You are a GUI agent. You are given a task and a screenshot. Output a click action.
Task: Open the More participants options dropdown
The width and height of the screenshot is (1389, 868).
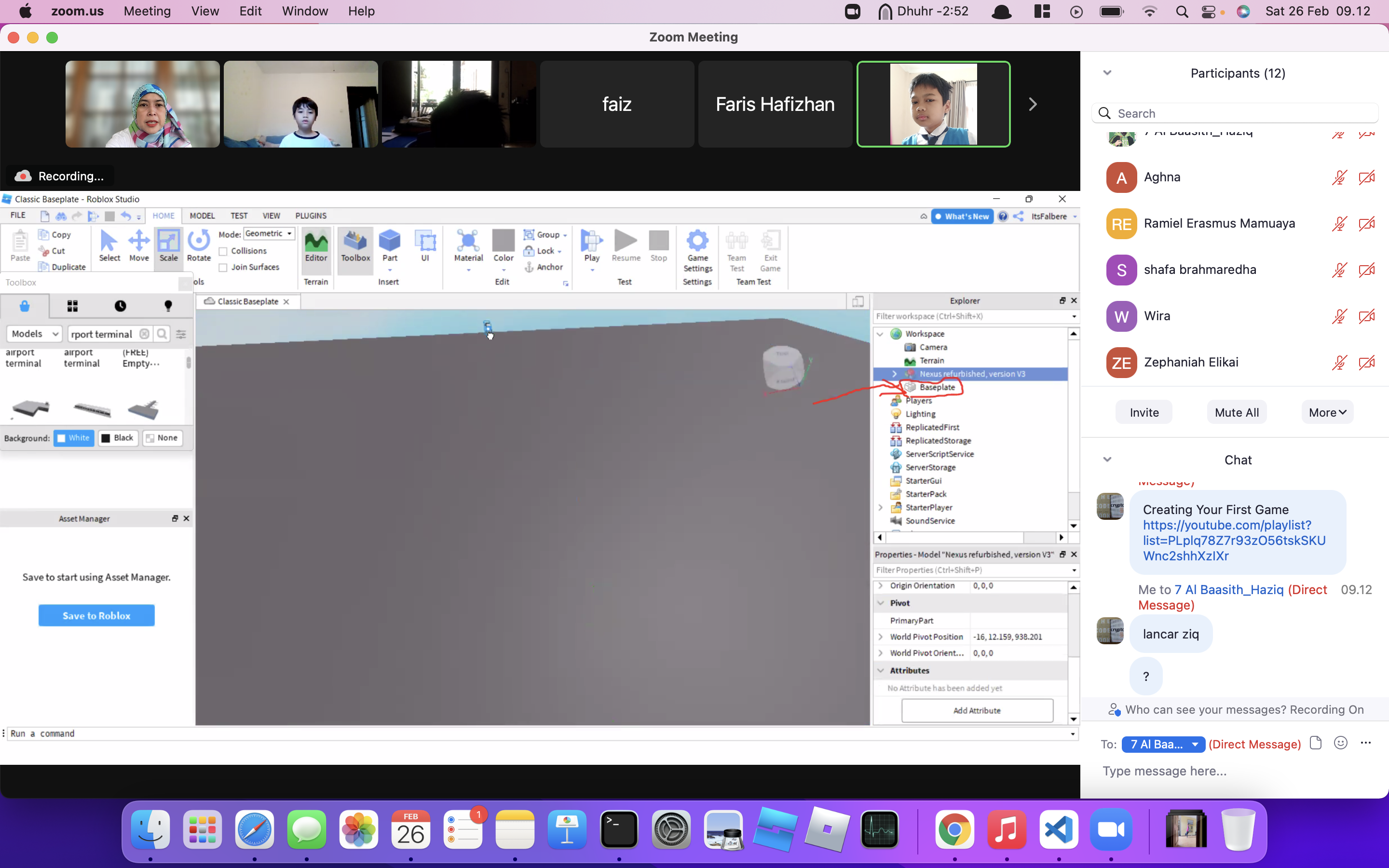[x=1327, y=412]
